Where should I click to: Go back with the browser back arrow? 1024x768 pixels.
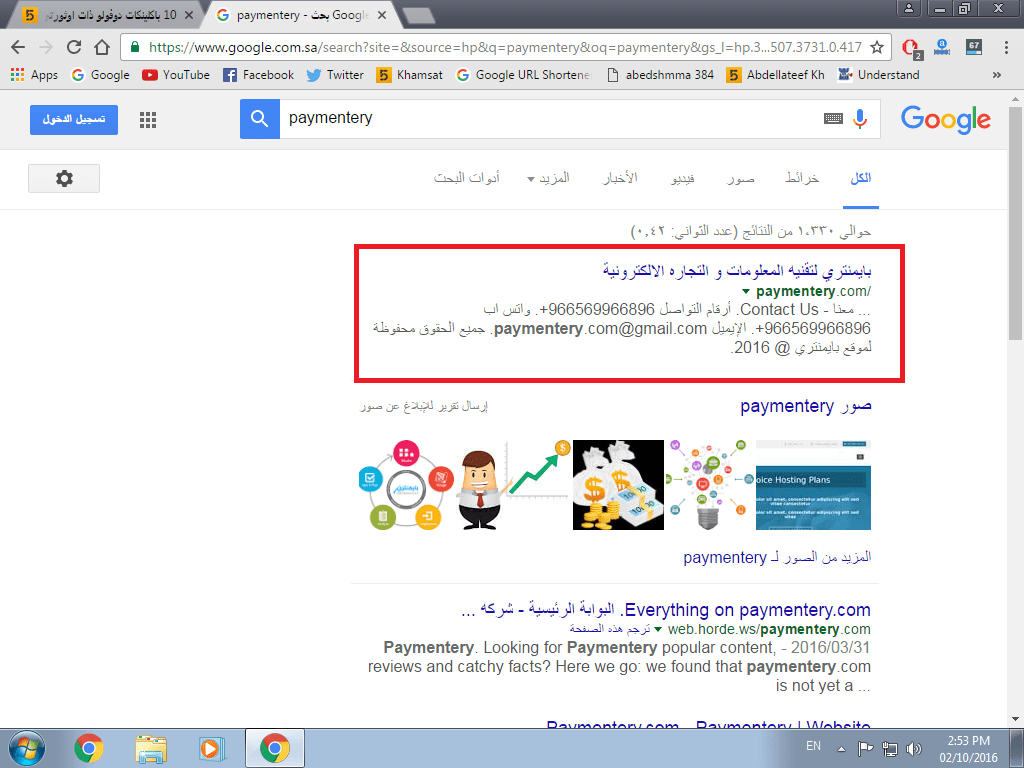point(18,47)
